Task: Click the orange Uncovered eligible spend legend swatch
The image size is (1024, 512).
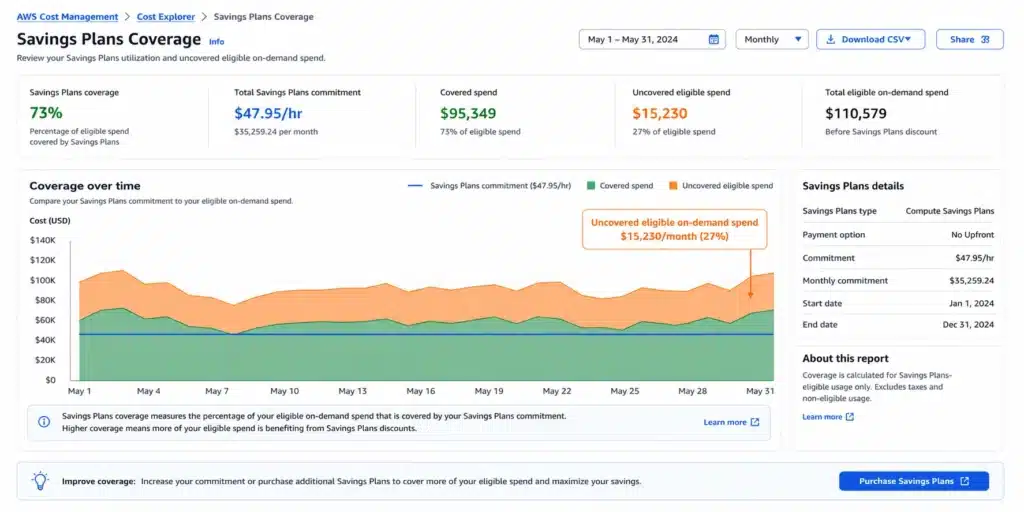Action: point(673,186)
